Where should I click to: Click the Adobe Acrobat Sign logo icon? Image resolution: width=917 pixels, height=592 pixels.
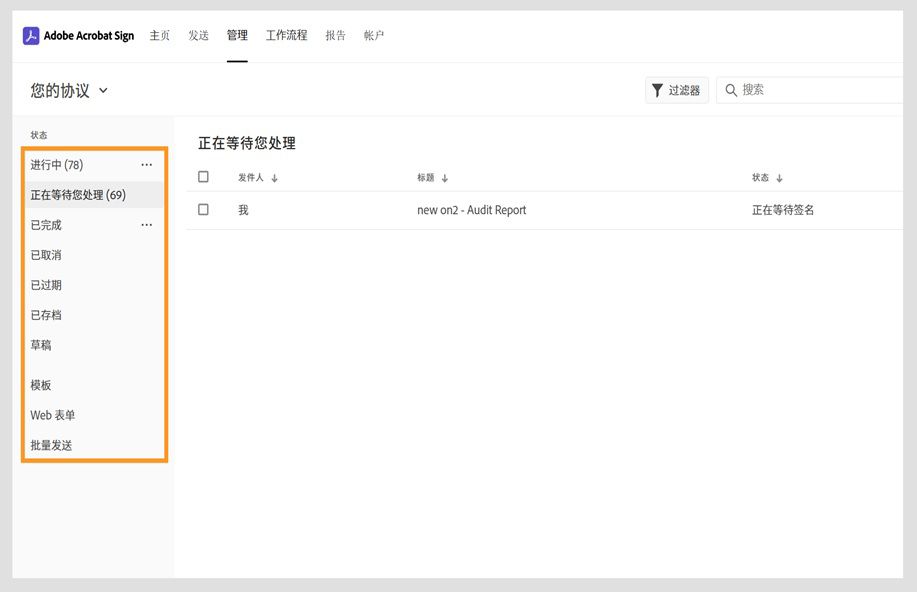(x=31, y=35)
